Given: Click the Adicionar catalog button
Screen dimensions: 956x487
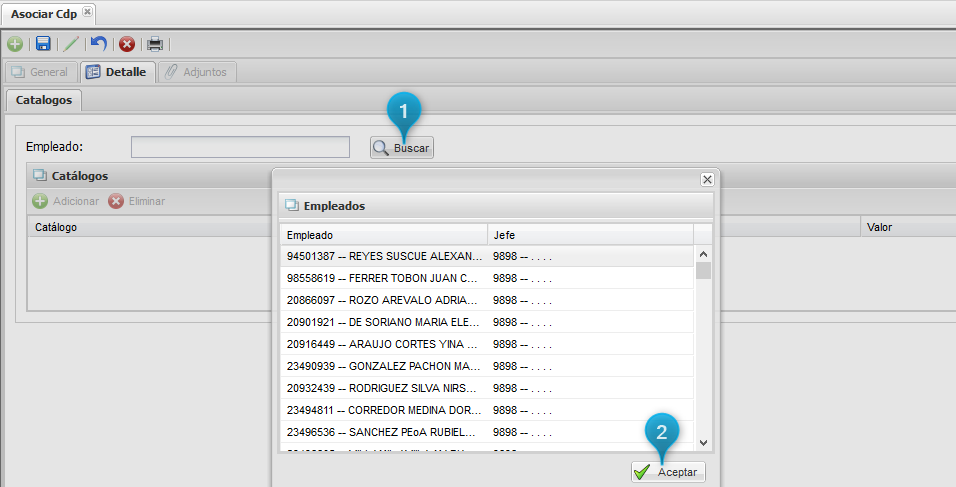Looking at the screenshot, I should [66, 201].
